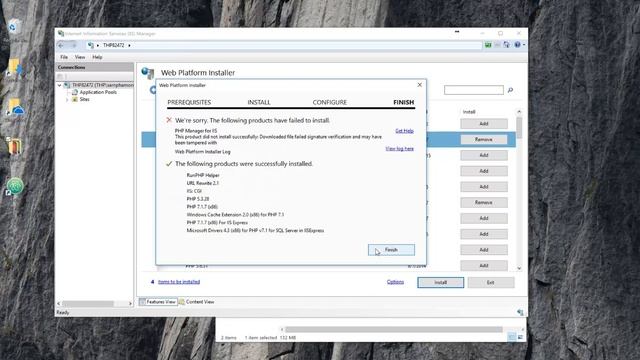Switch to the Features View tab
Image resolution: width=640 pixels, height=360 pixels.
tap(158, 302)
